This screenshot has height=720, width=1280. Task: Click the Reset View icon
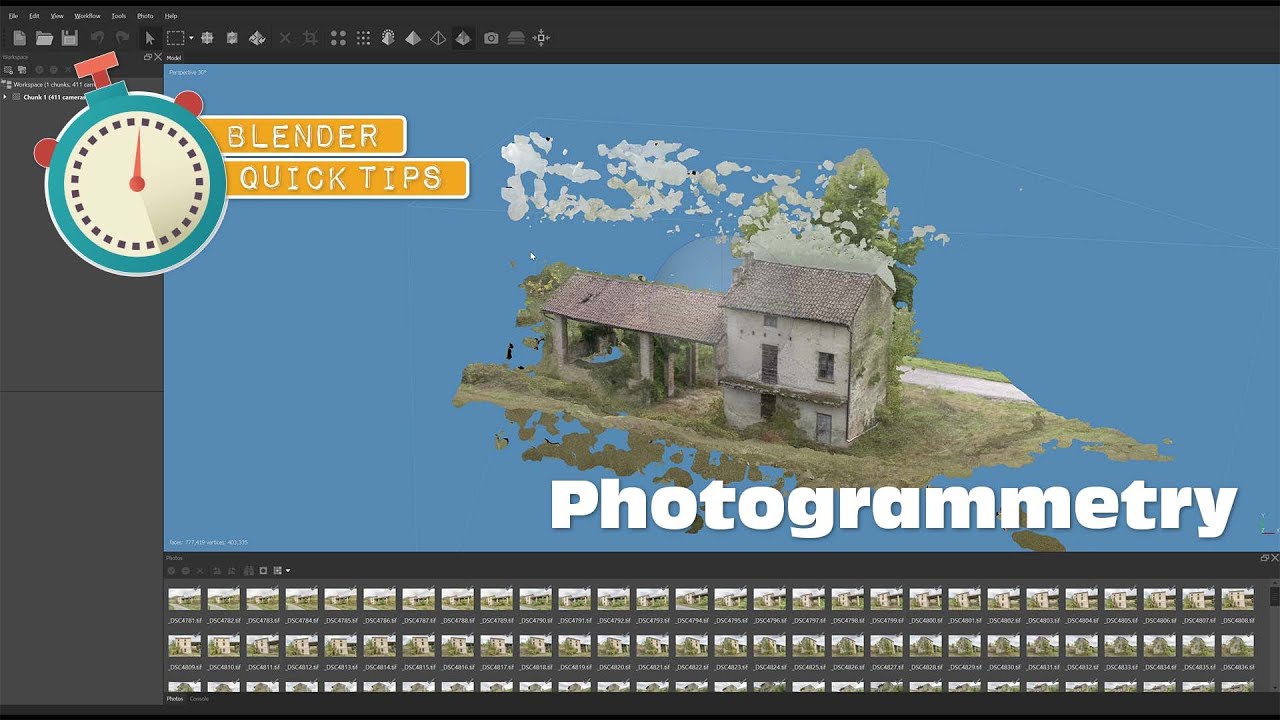tap(541, 38)
